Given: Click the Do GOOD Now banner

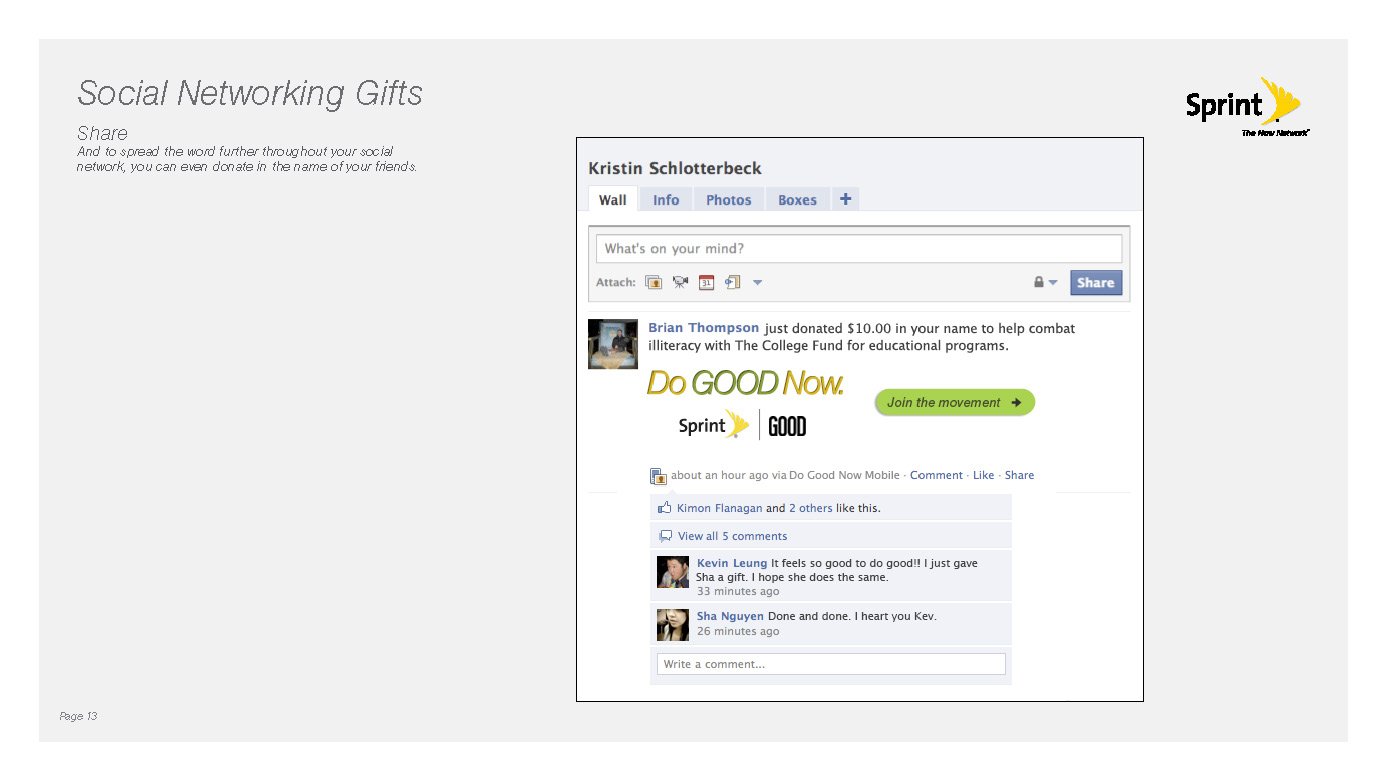Looking at the screenshot, I should [745, 383].
